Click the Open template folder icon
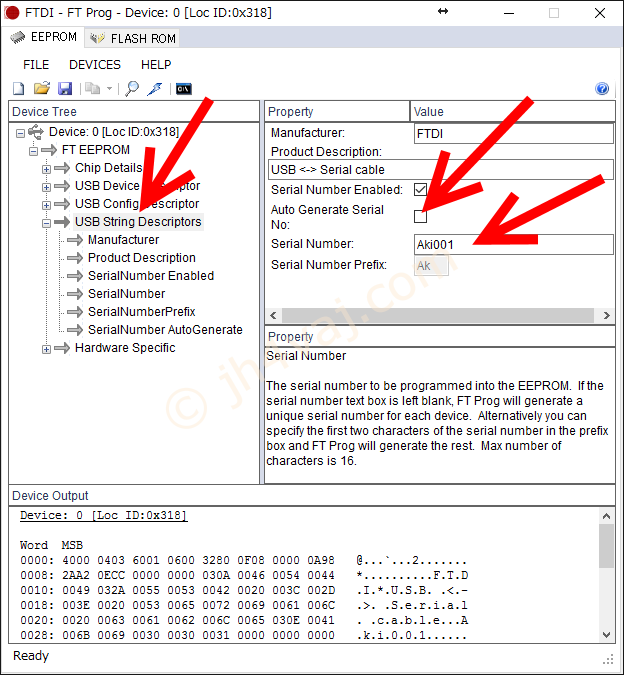 [42, 88]
